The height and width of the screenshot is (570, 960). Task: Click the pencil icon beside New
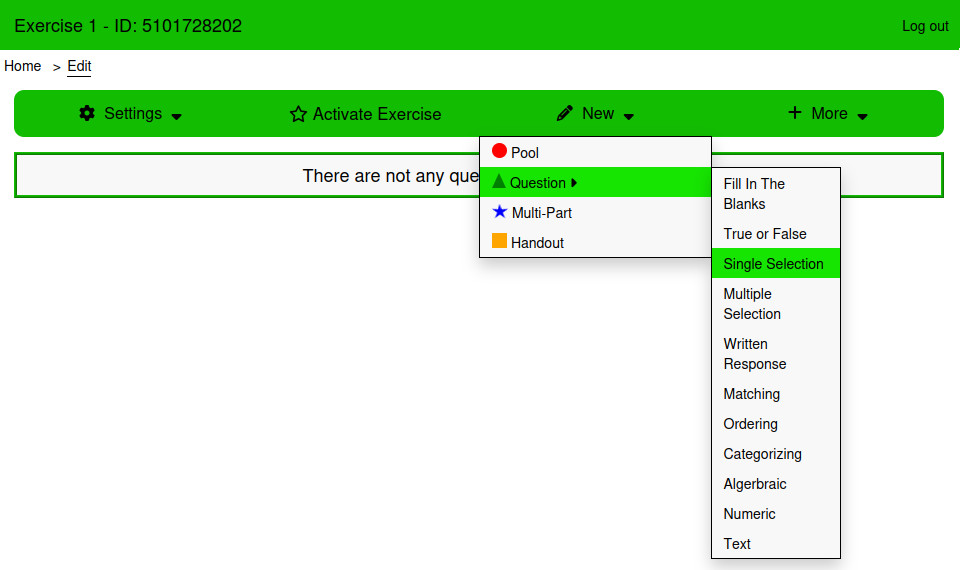565,114
